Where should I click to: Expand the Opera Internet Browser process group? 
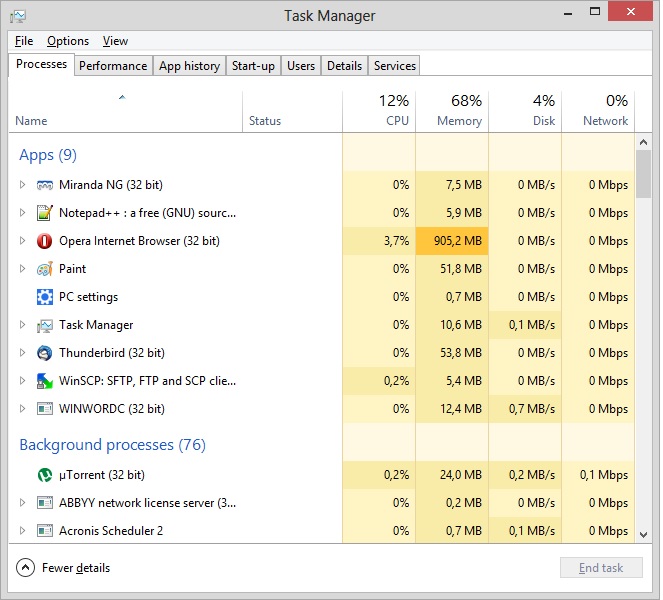pos(23,241)
